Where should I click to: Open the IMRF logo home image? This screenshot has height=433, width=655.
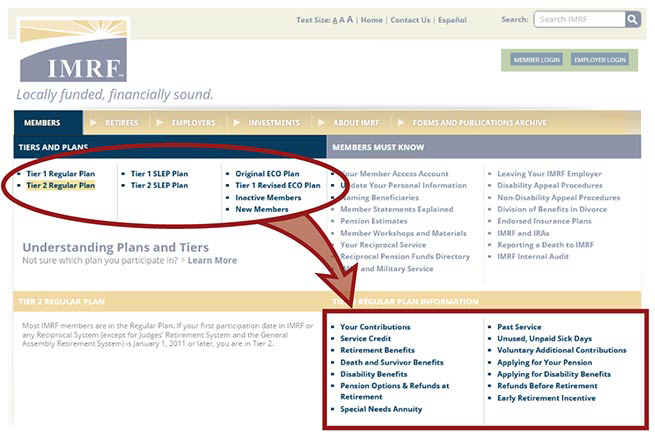pos(73,50)
